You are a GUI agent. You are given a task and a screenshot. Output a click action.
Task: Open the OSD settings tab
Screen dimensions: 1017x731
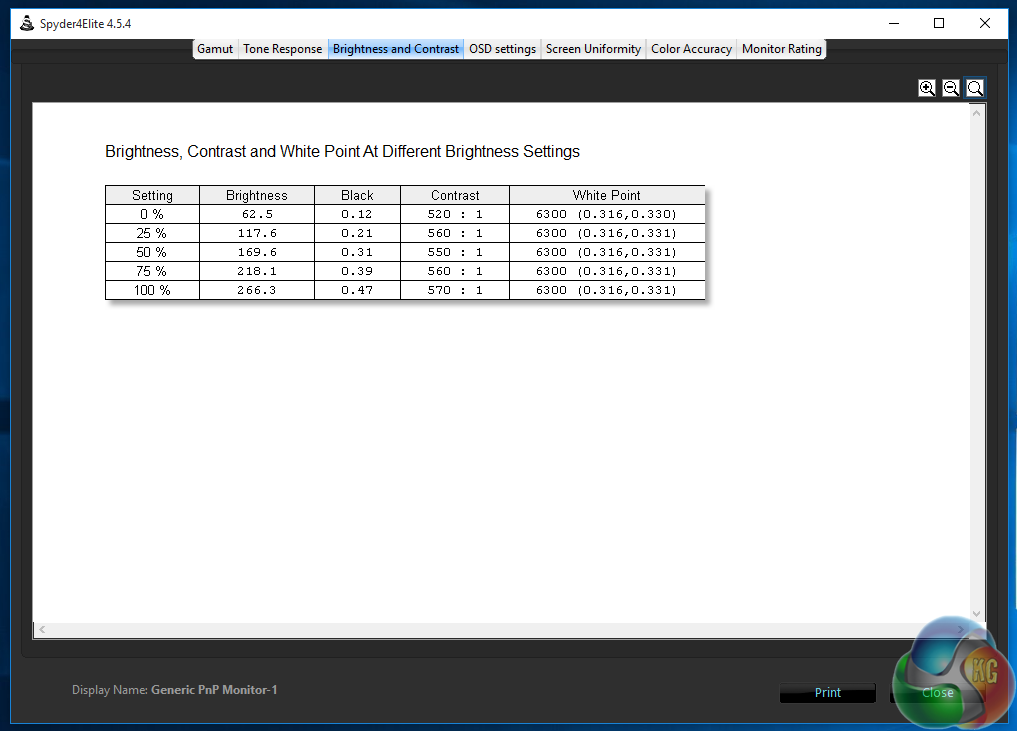(x=502, y=49)
